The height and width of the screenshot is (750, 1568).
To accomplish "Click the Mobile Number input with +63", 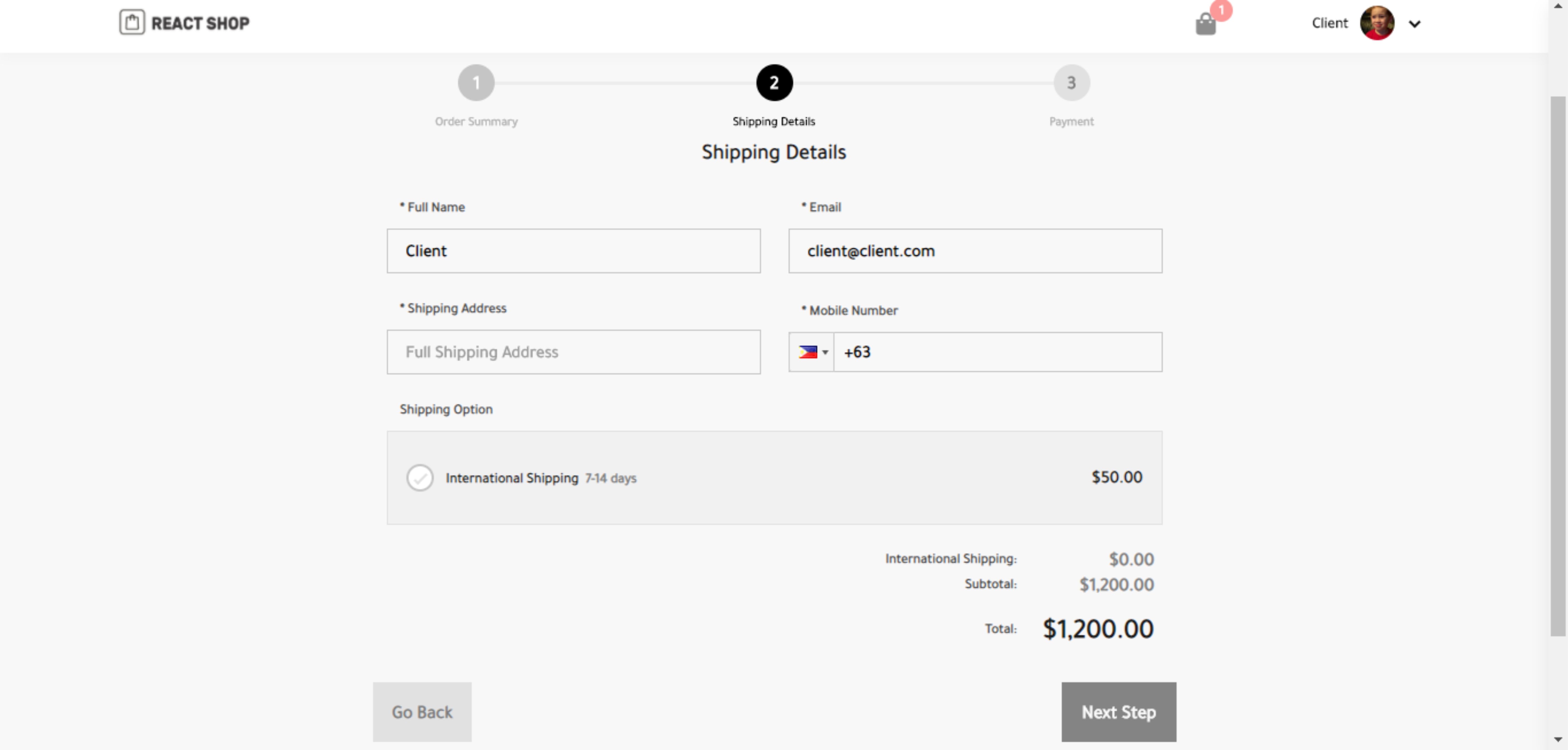I will pyautogui.click(x=998, y=352).
